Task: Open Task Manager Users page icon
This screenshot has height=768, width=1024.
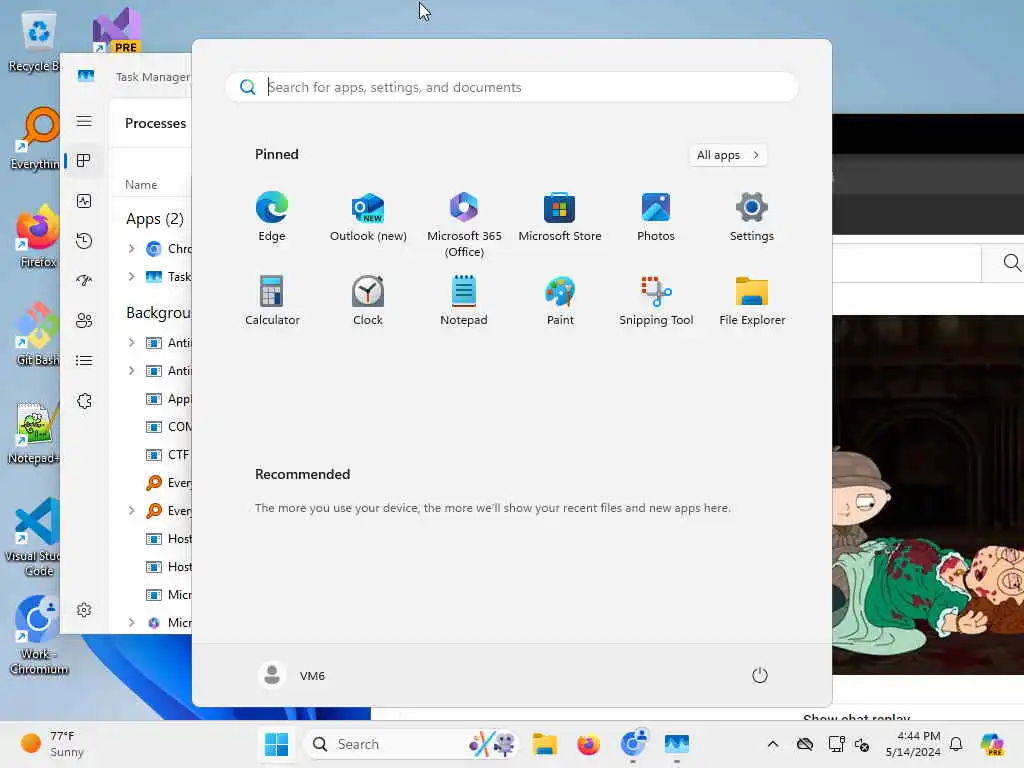Action: [84, 321]
